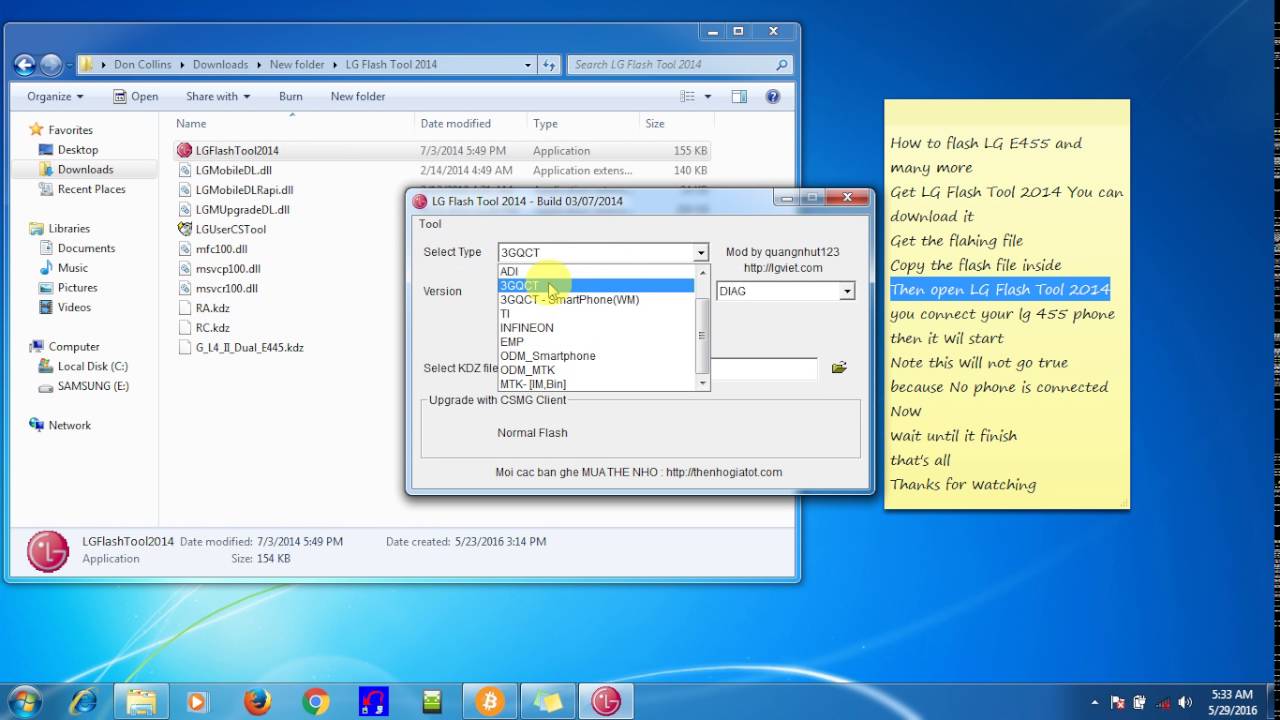Select the G_L4_II_Dual_E445.kdz file
This screenshot has height=720, width=1280.
point(249,347)
